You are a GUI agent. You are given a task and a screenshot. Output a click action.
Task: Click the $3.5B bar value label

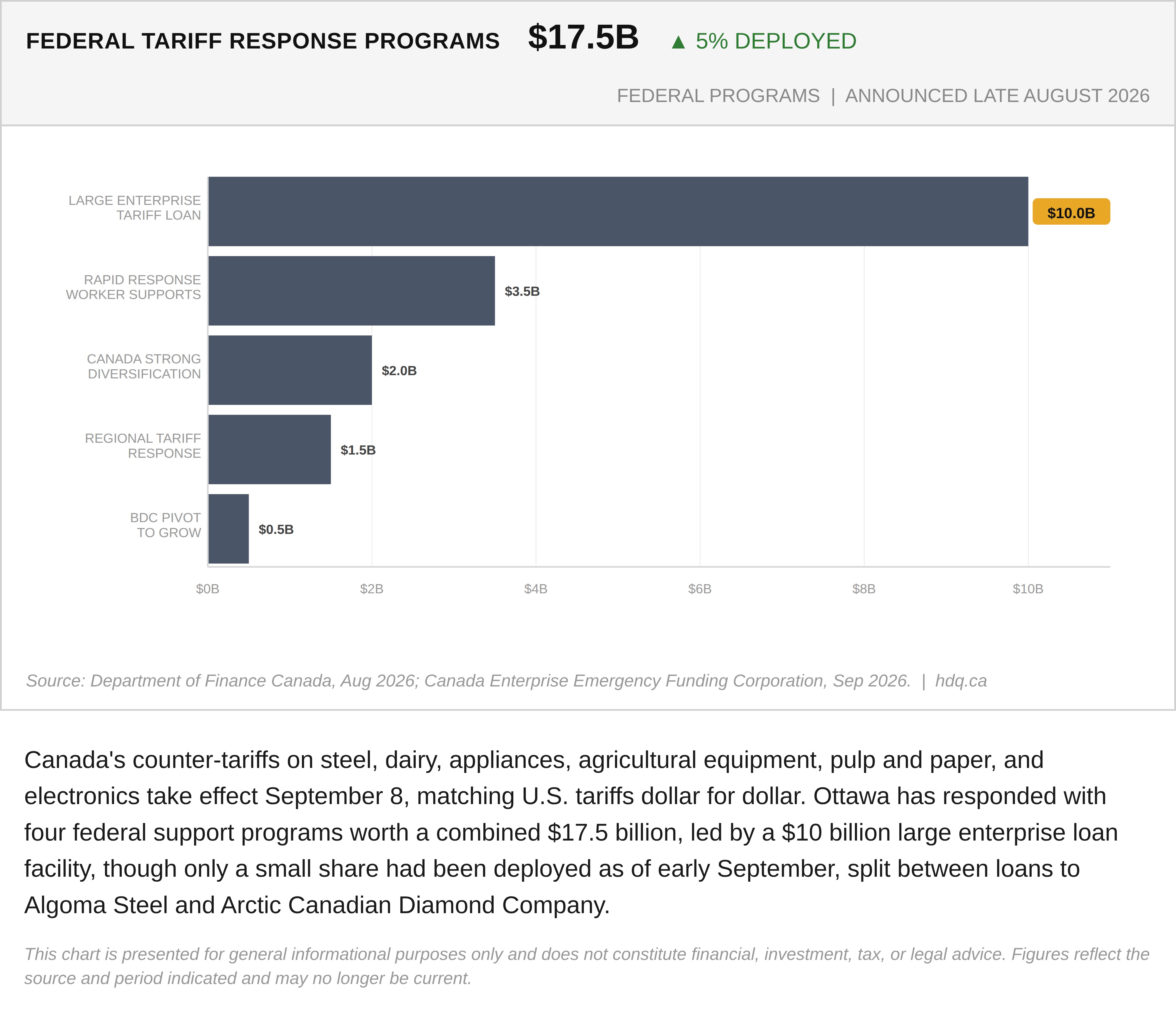tap(522, 291)
